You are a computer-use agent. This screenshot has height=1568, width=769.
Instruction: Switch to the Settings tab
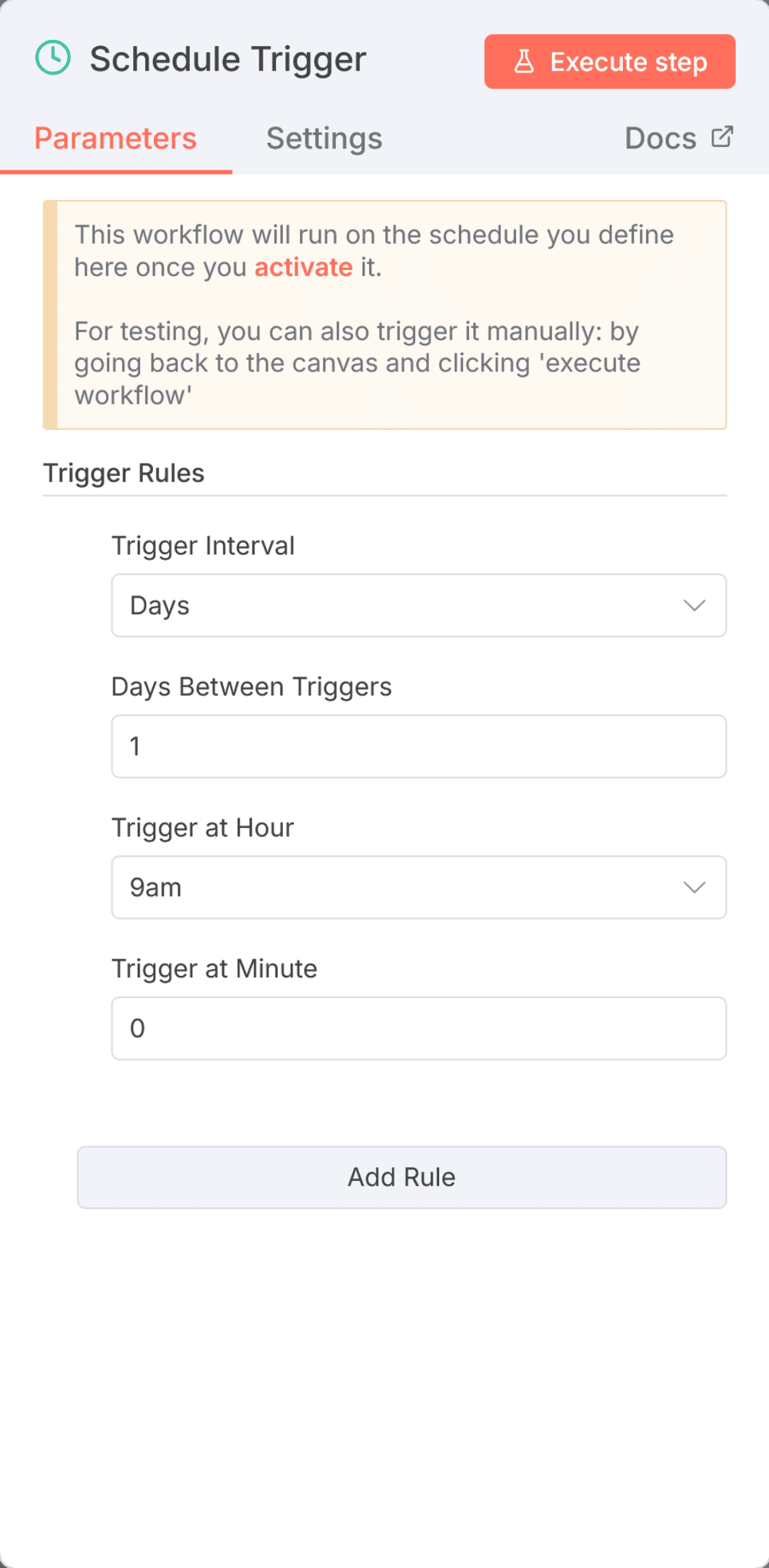[x=324, y=138]
